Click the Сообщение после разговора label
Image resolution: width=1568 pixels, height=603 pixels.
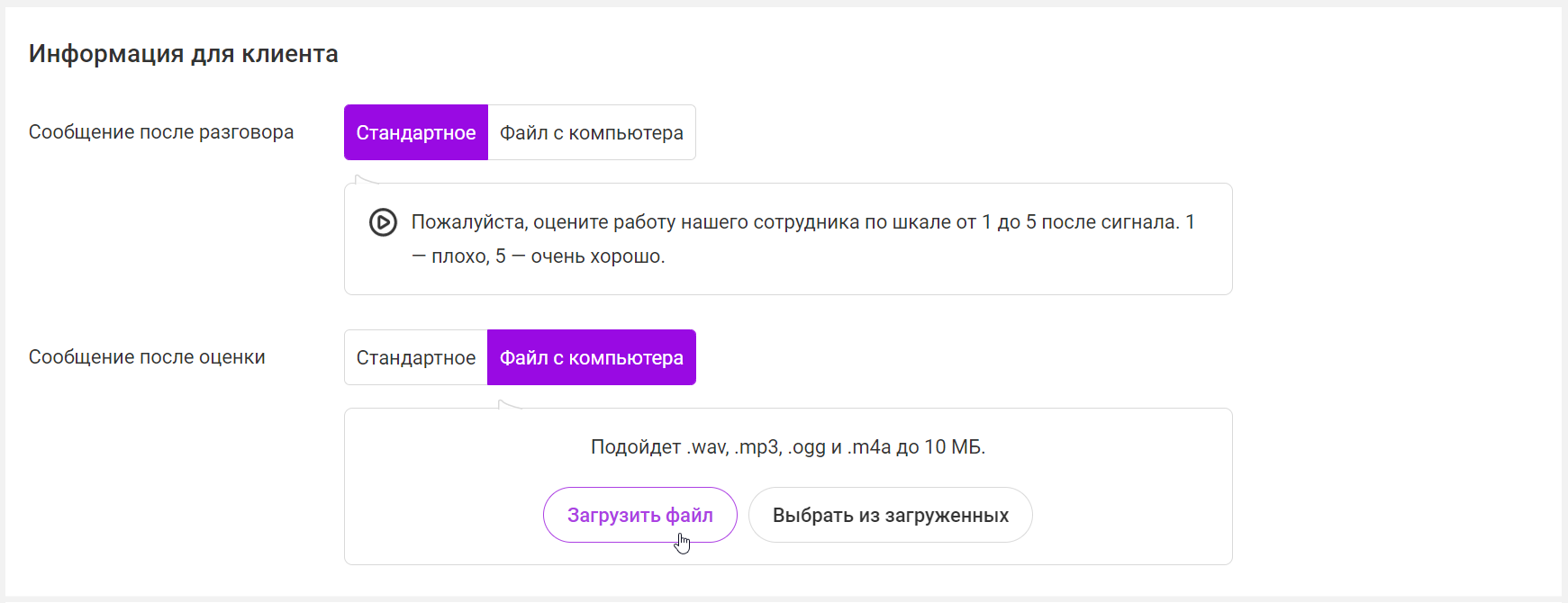161,132
